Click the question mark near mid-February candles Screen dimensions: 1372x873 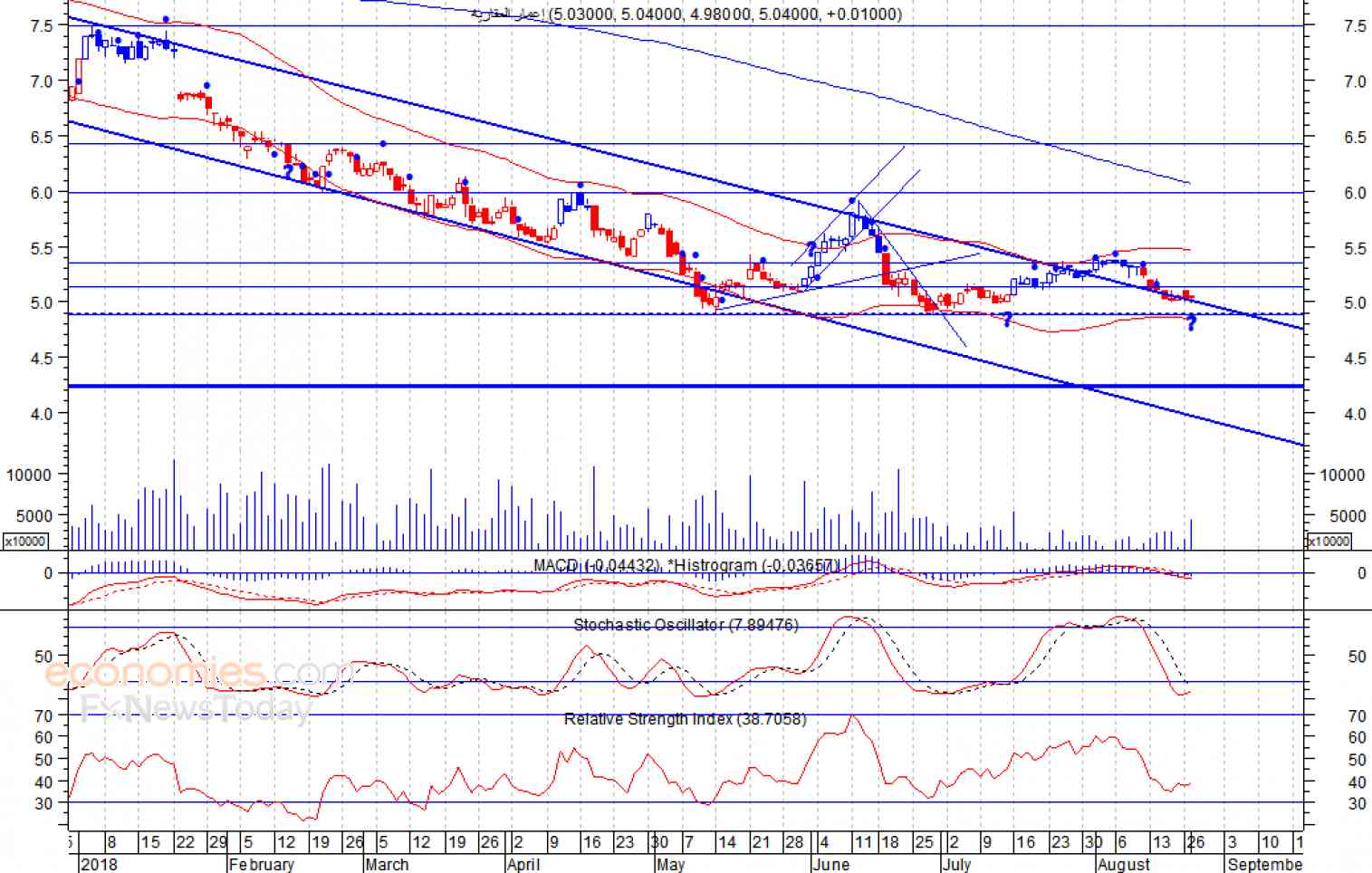click(288, 171)
